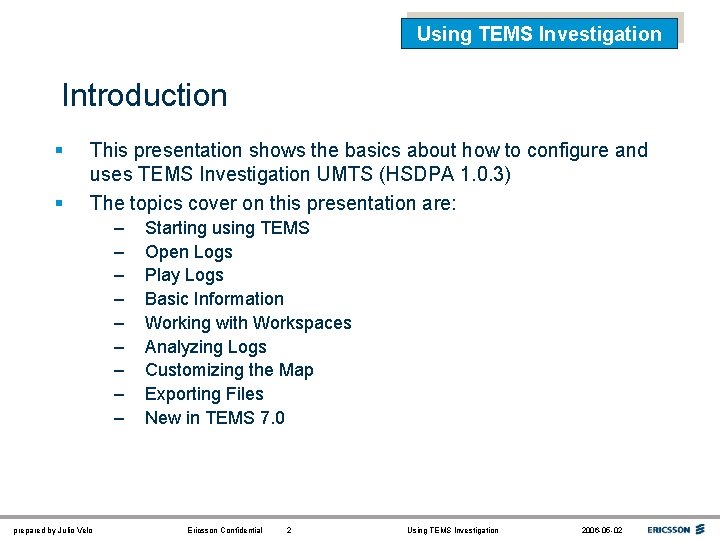
Task: Click the 'Open Logs' topic
Action: coord(189,252)
